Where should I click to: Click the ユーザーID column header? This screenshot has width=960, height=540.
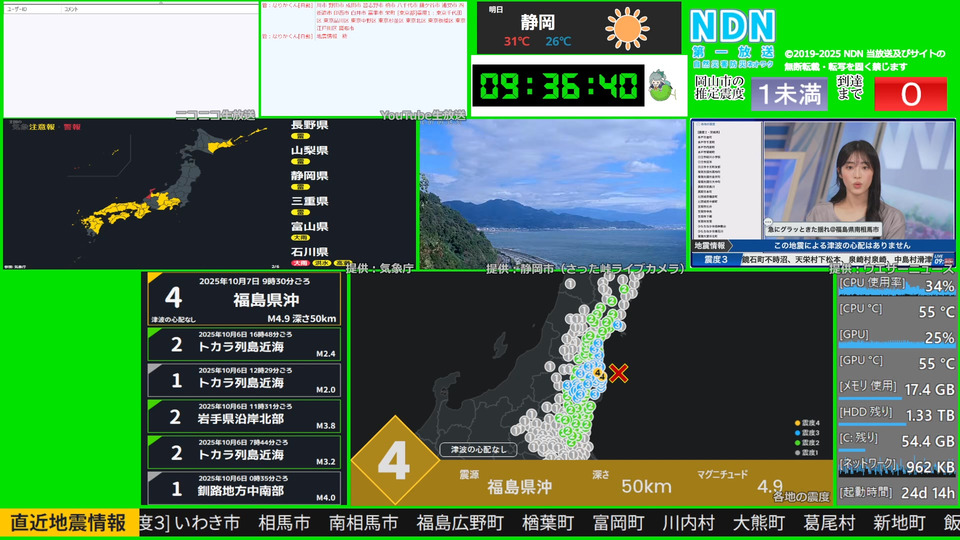point(17,9)
